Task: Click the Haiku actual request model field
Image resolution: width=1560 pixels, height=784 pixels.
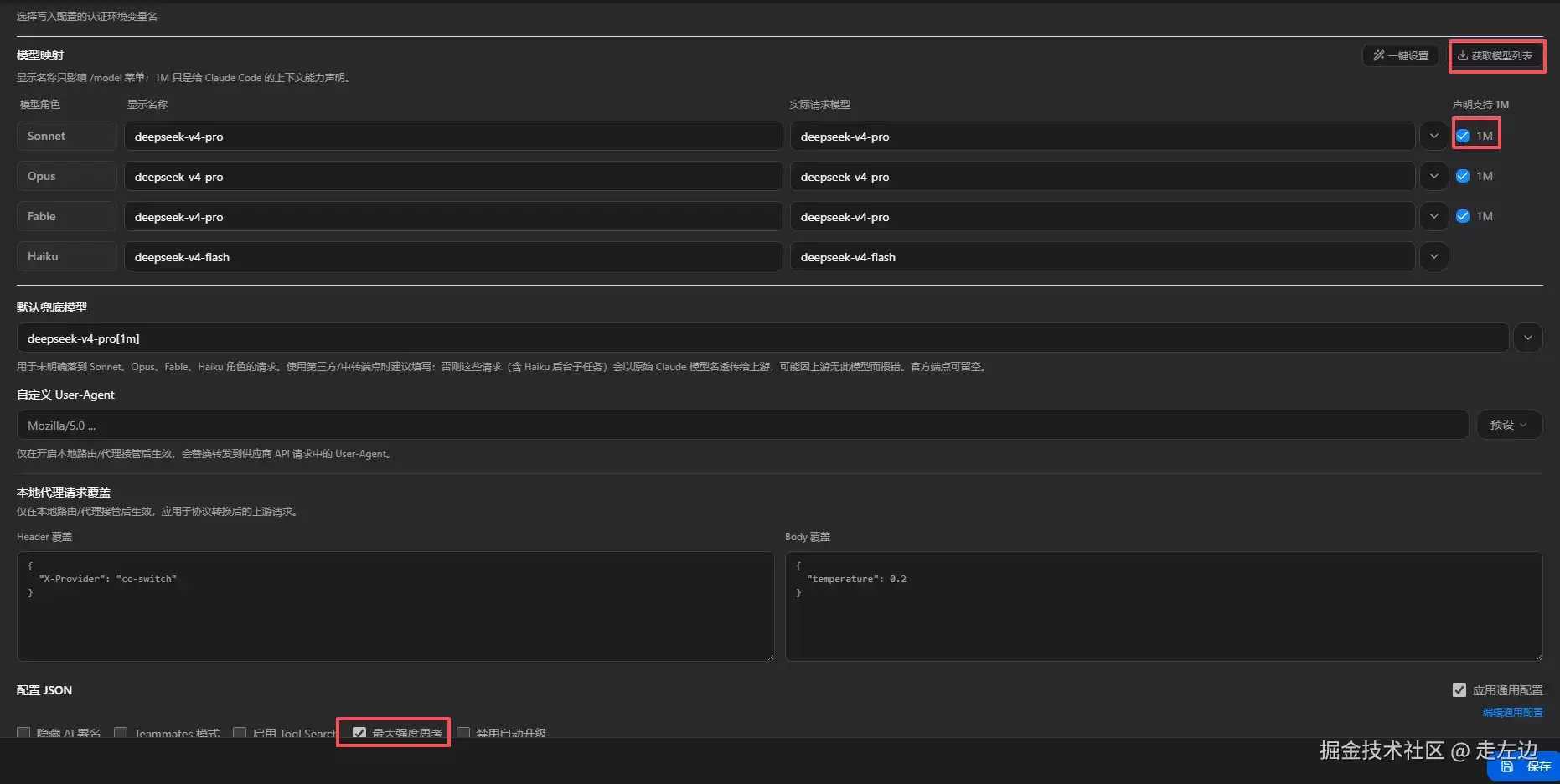Action: tap(1103, 256)
